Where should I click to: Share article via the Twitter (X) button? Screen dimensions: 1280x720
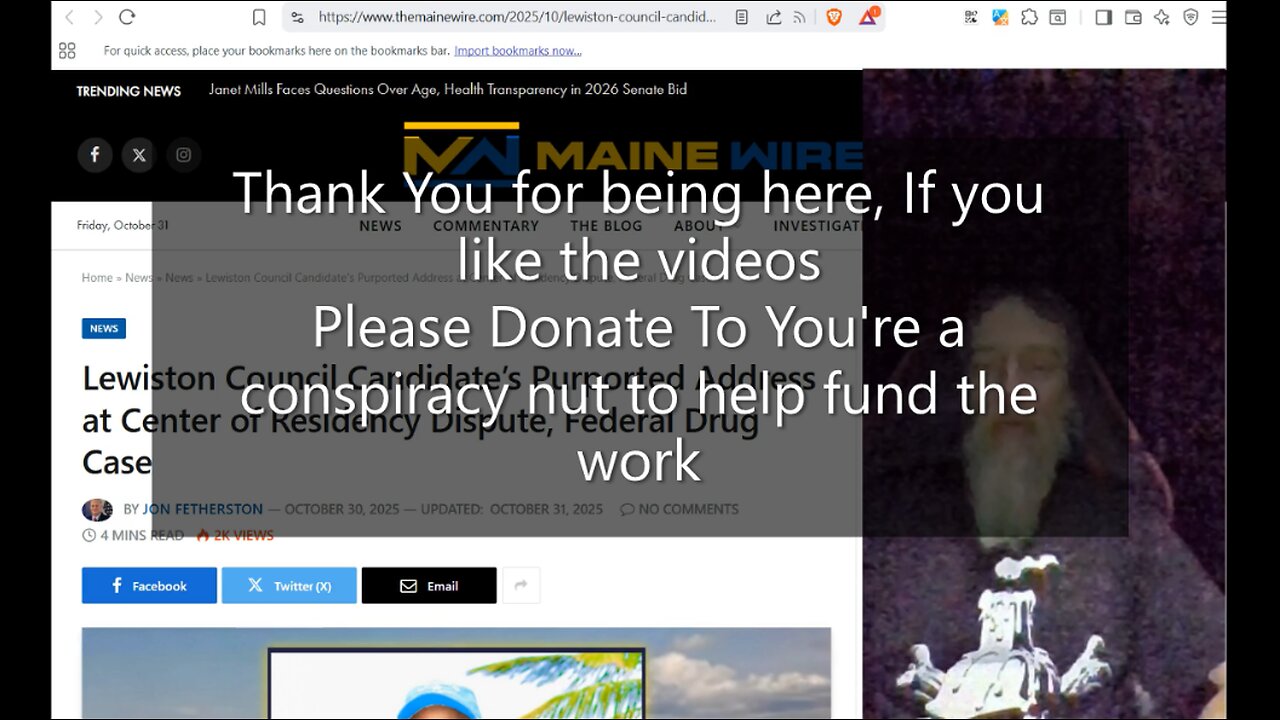point(289,586)
